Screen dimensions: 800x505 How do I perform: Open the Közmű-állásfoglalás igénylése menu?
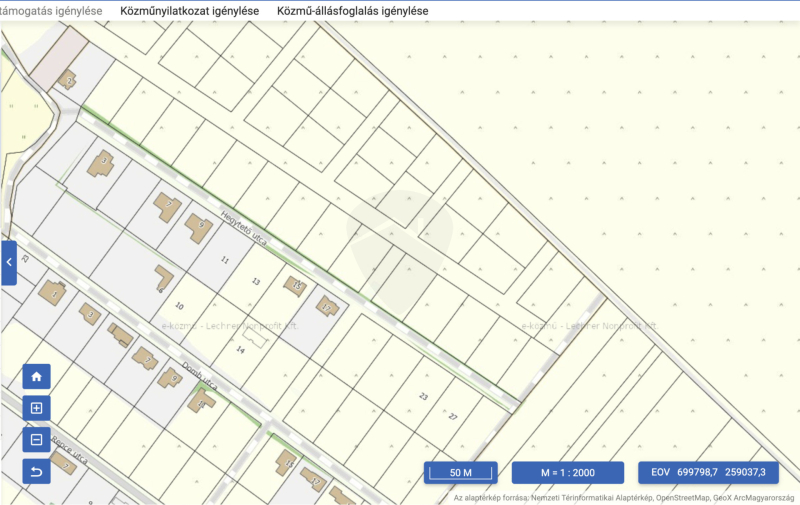(353, 11)
